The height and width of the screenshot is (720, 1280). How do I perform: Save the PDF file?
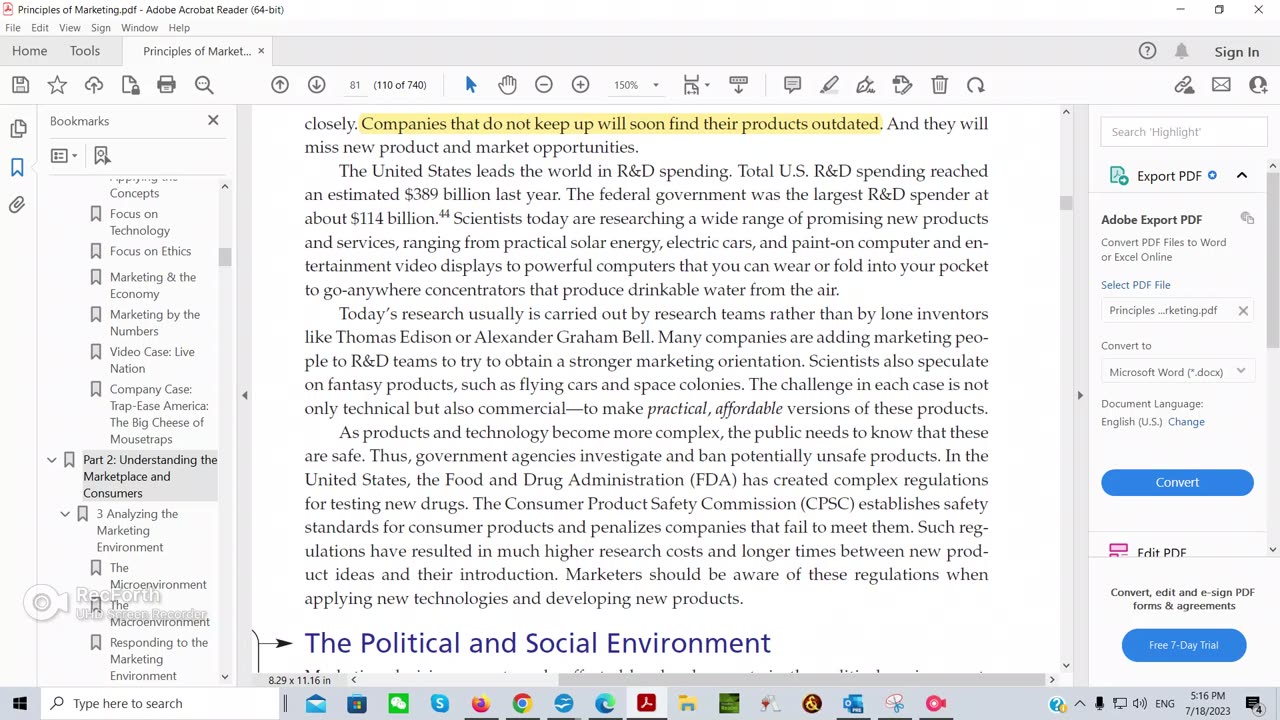20,85
